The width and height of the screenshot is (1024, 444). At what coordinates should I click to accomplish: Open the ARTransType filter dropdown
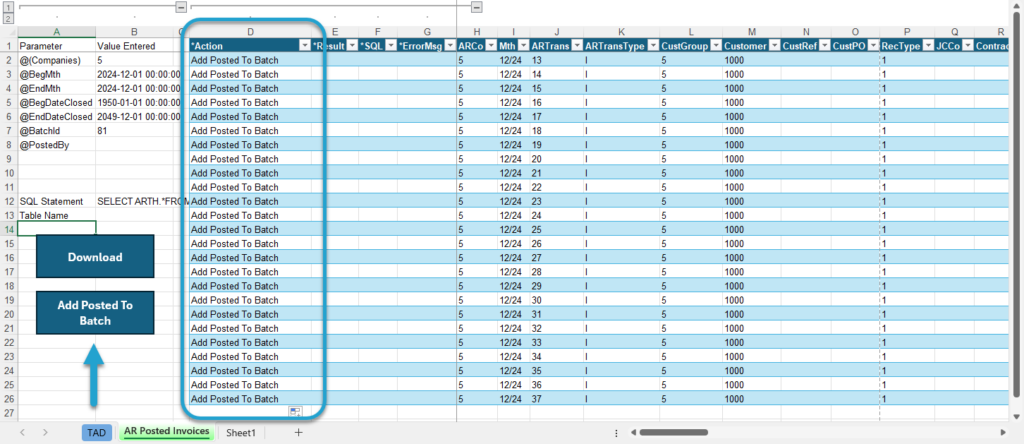(x=652, y=46)
